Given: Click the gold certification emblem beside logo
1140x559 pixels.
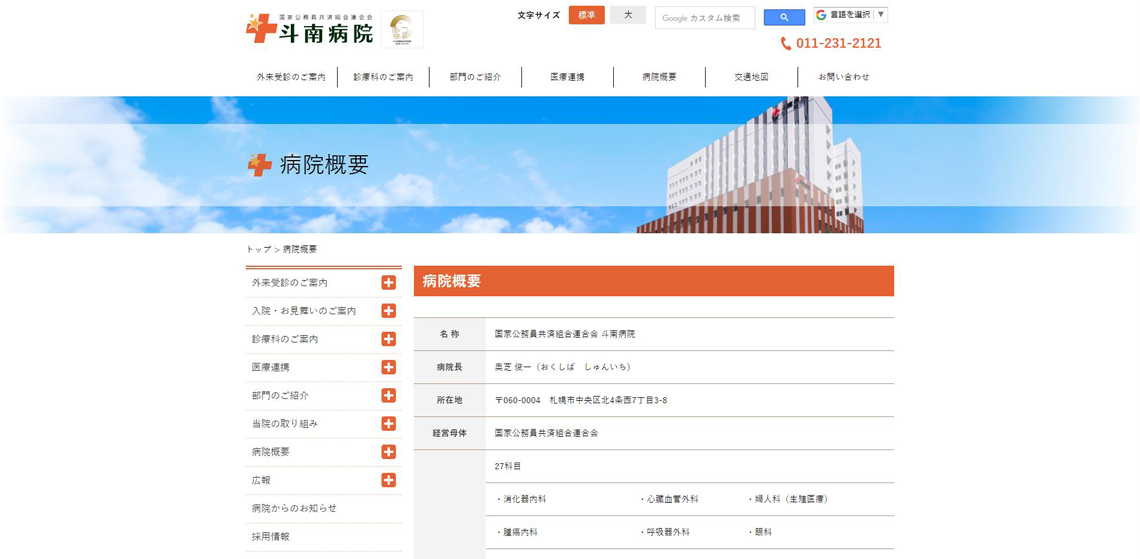Looking at the screenshot, I should (x=401, y=29).
